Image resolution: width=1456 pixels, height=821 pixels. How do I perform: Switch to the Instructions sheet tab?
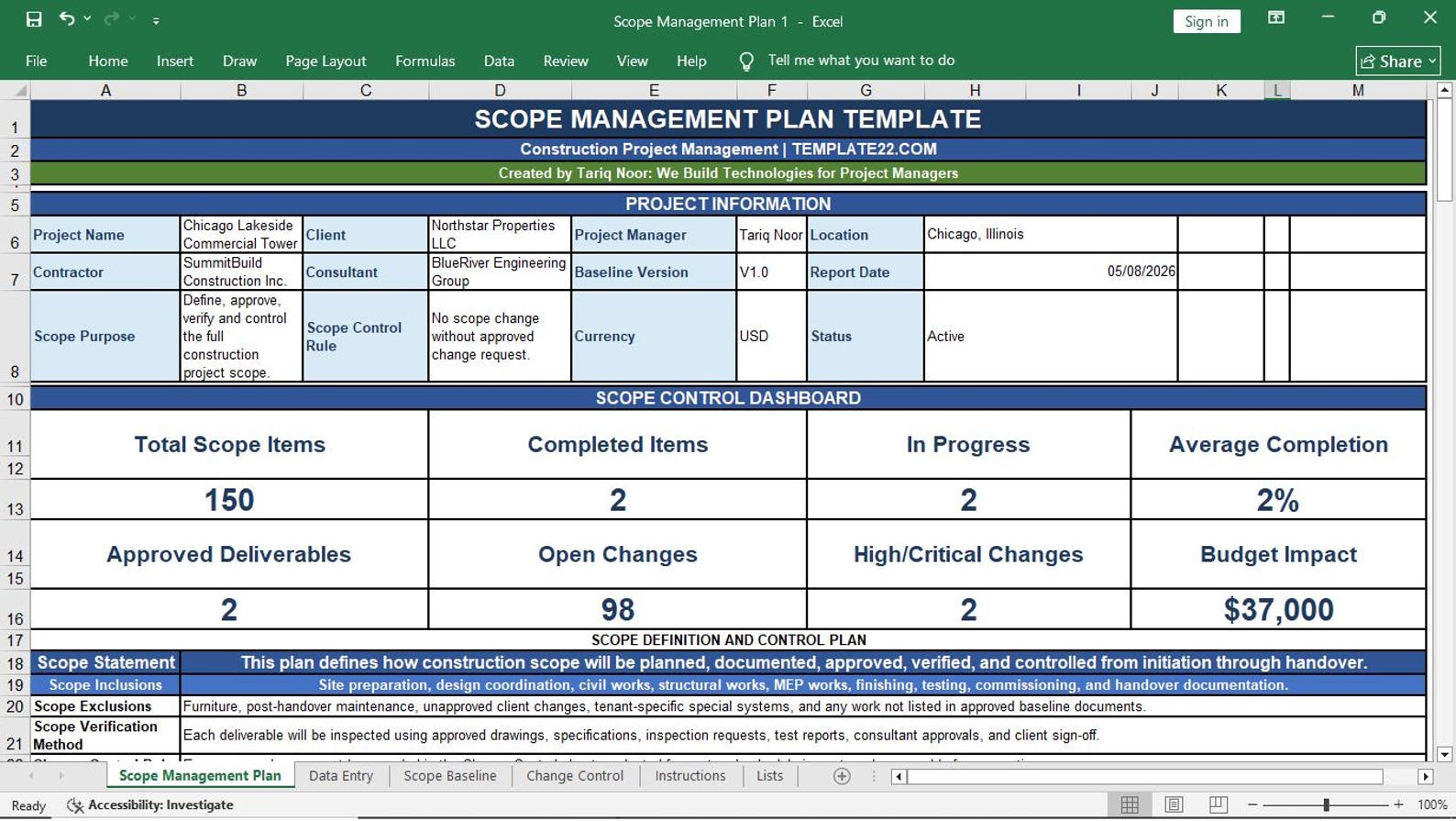689,775
